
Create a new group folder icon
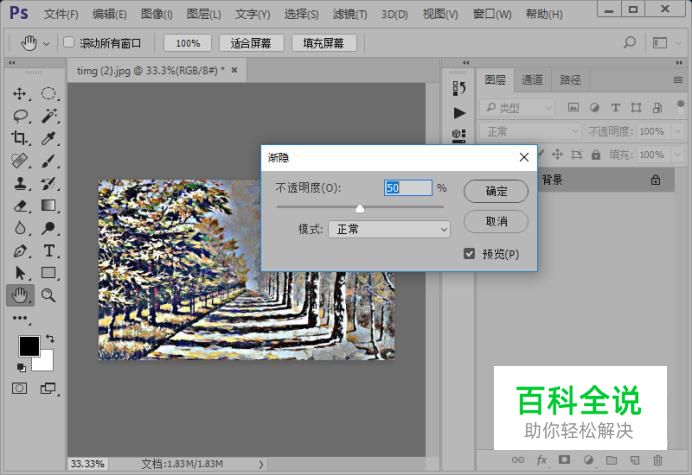(611, 460)
